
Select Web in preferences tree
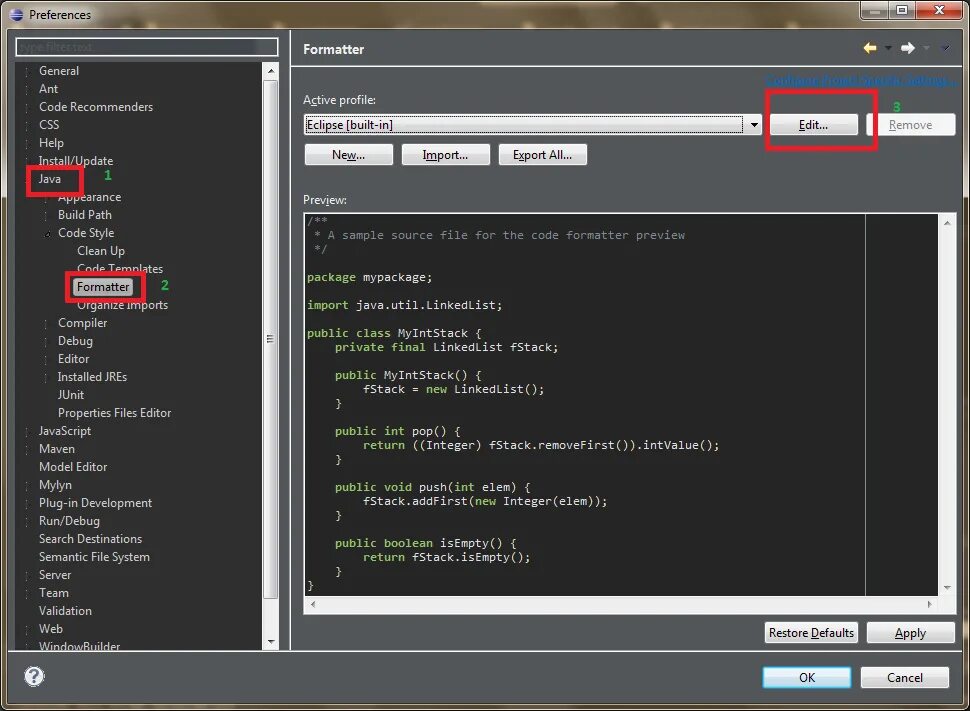51,628
